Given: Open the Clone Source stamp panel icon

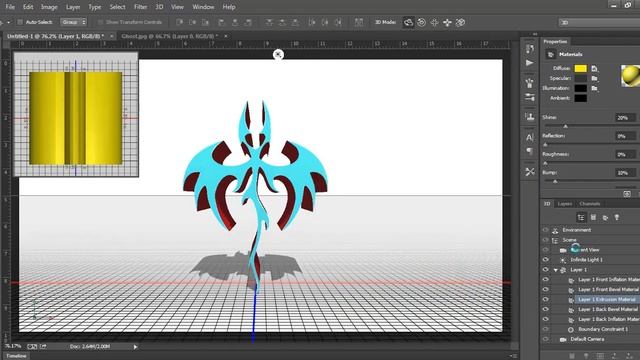Looking at the screenshot, I should coord(530,117).
